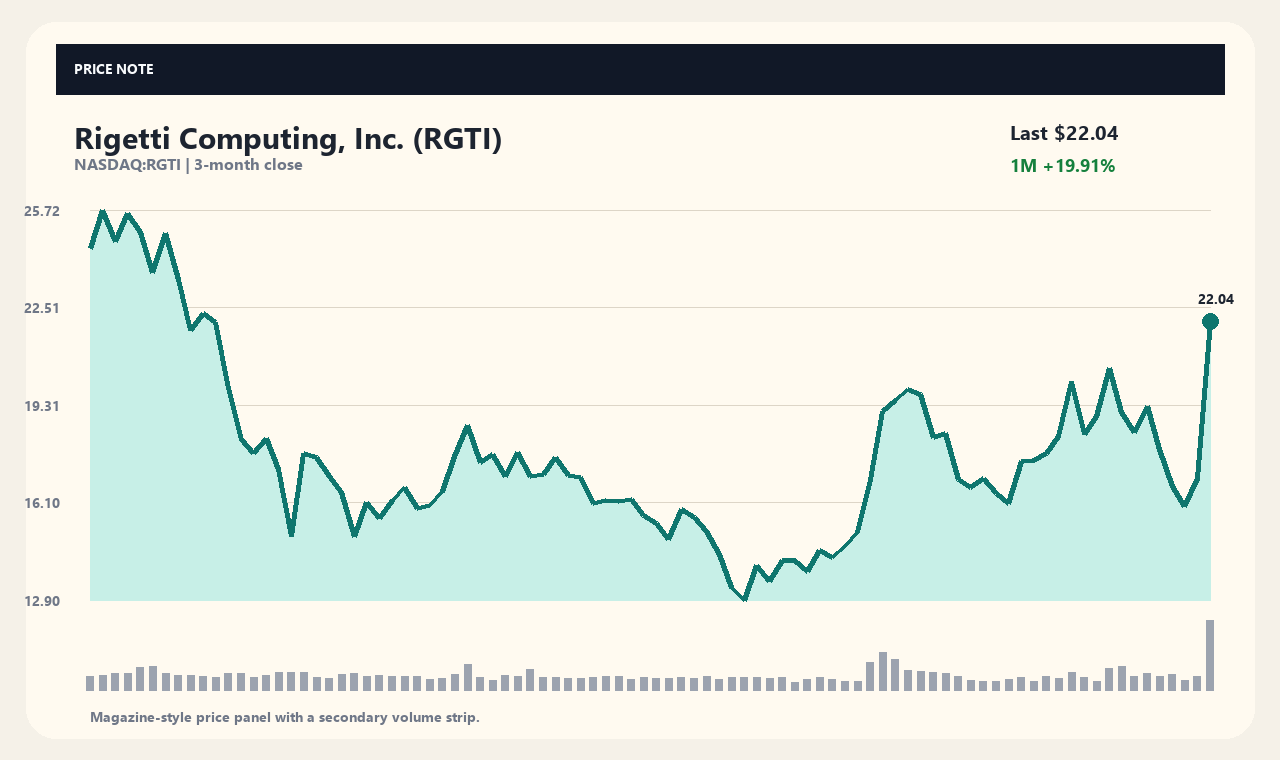Click the 22.04 end-point data label
The image size is (1280, 760).
tap(1216, 299)
